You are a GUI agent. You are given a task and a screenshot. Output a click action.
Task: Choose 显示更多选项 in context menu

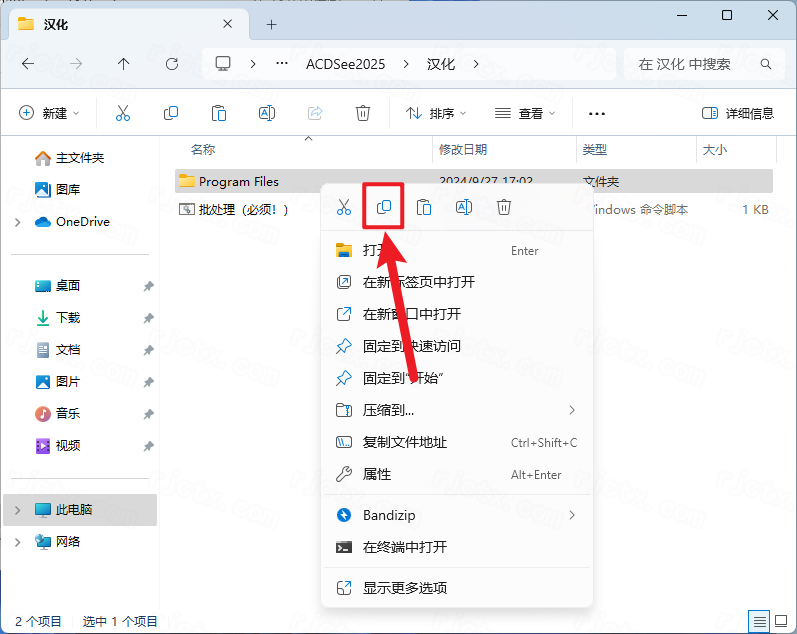click(x=405, y=588)
